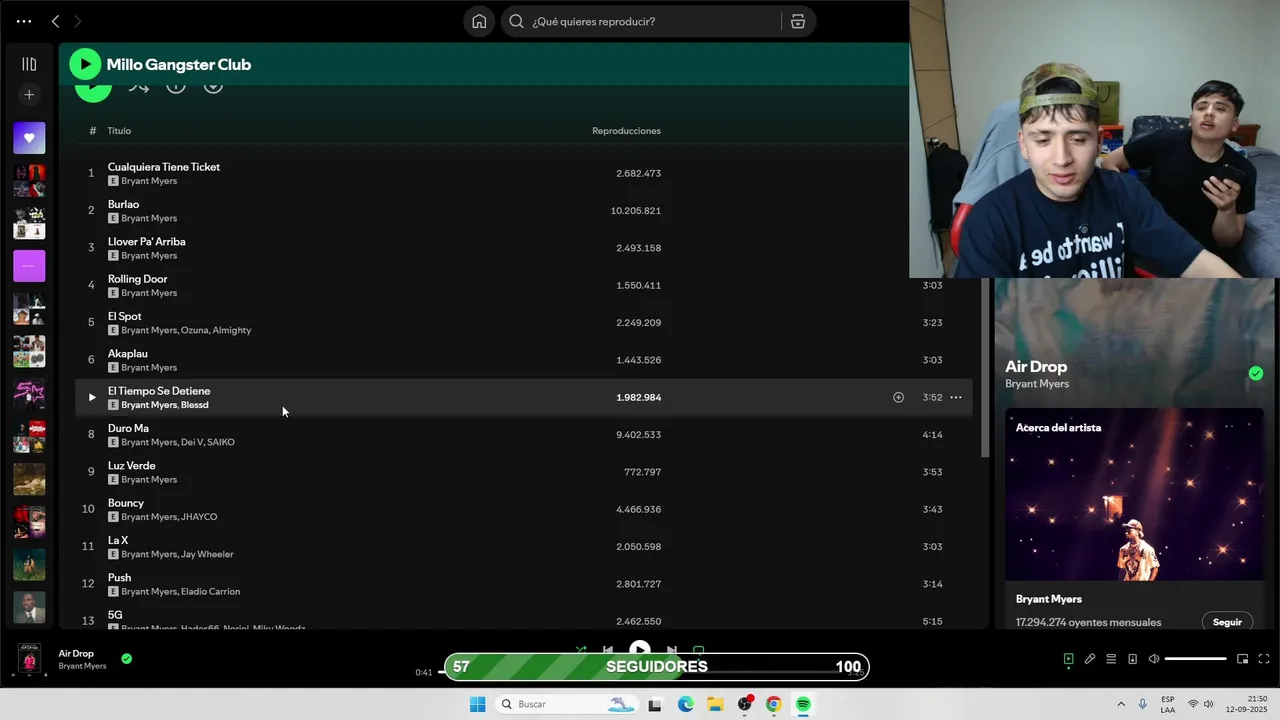The image size is (1280, 720).
Task: Open the playback queue icon
Action: click(x=1111, y=659)
